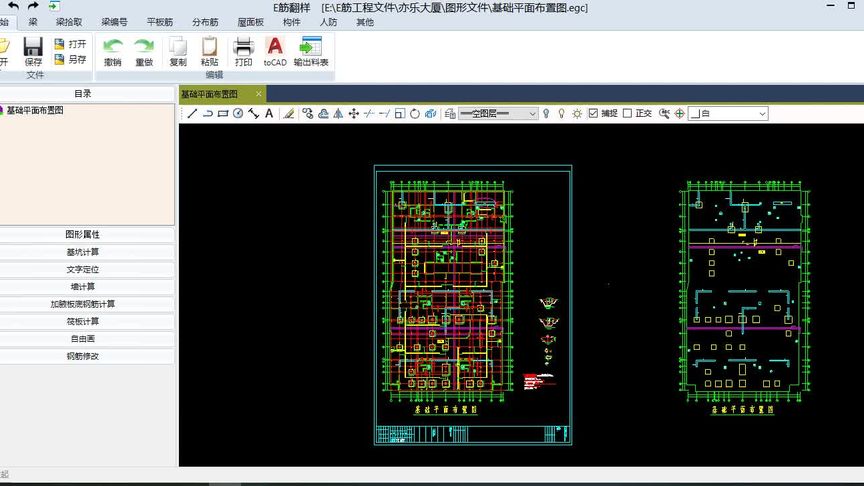Toggle the sun-shaped layer freeze icon
Viewport: 864px width, 486px height.
click(x=577, y=114)
